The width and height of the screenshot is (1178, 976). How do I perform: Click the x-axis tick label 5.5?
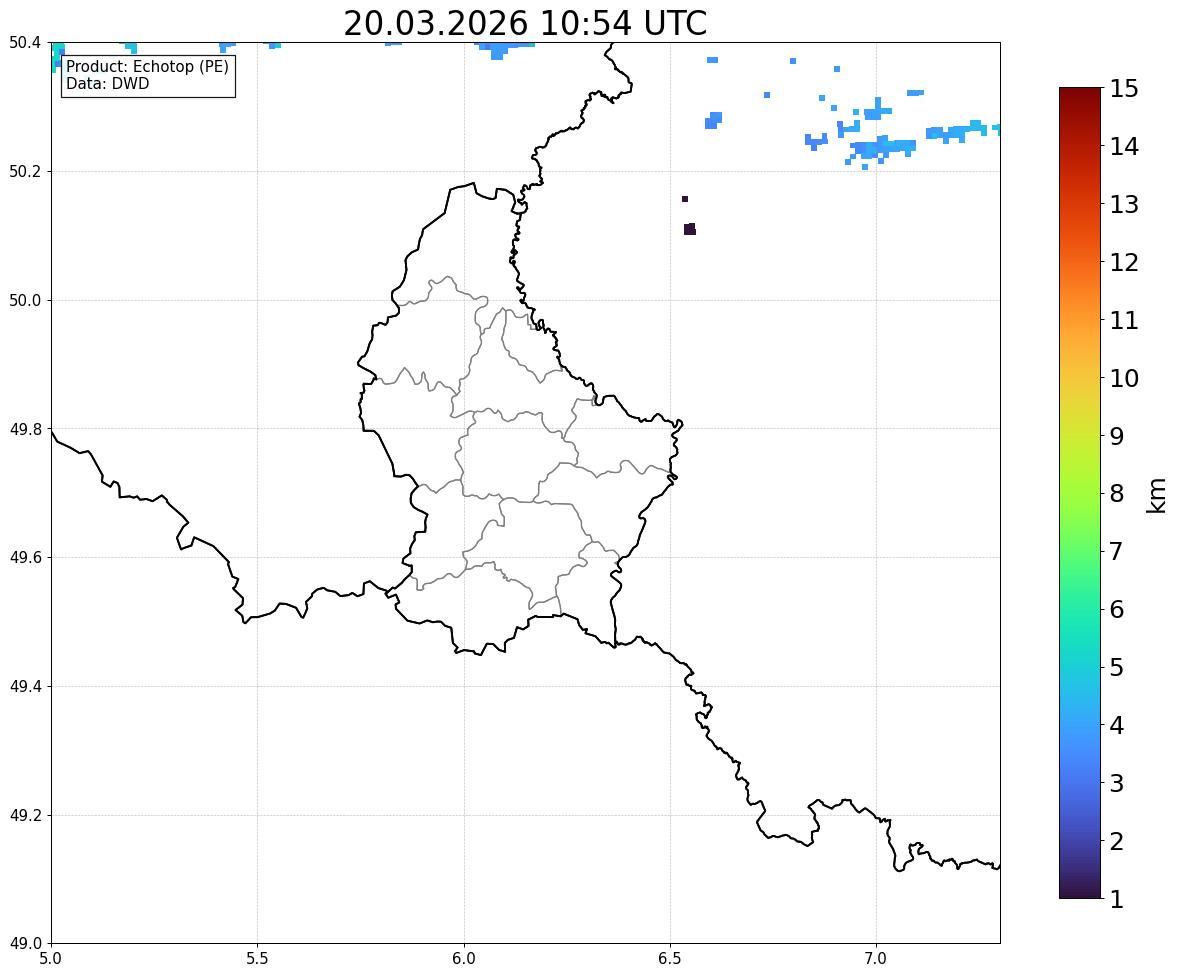coord(258,959)
